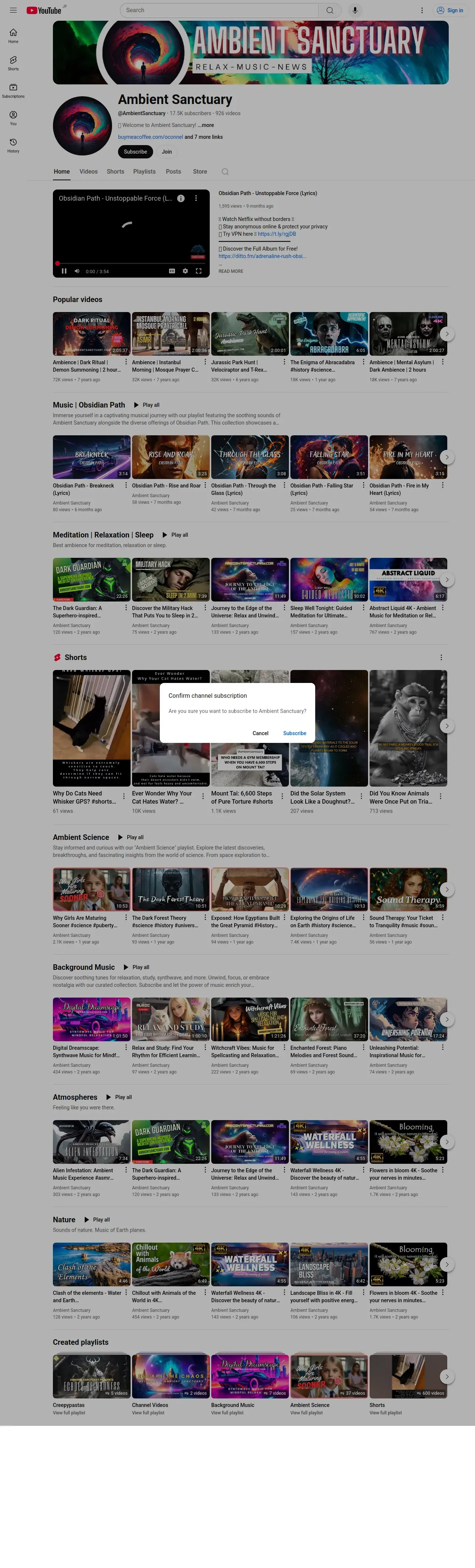
Task: View full playlist for Creepypastas
Action: click(x=69, y=1413)
